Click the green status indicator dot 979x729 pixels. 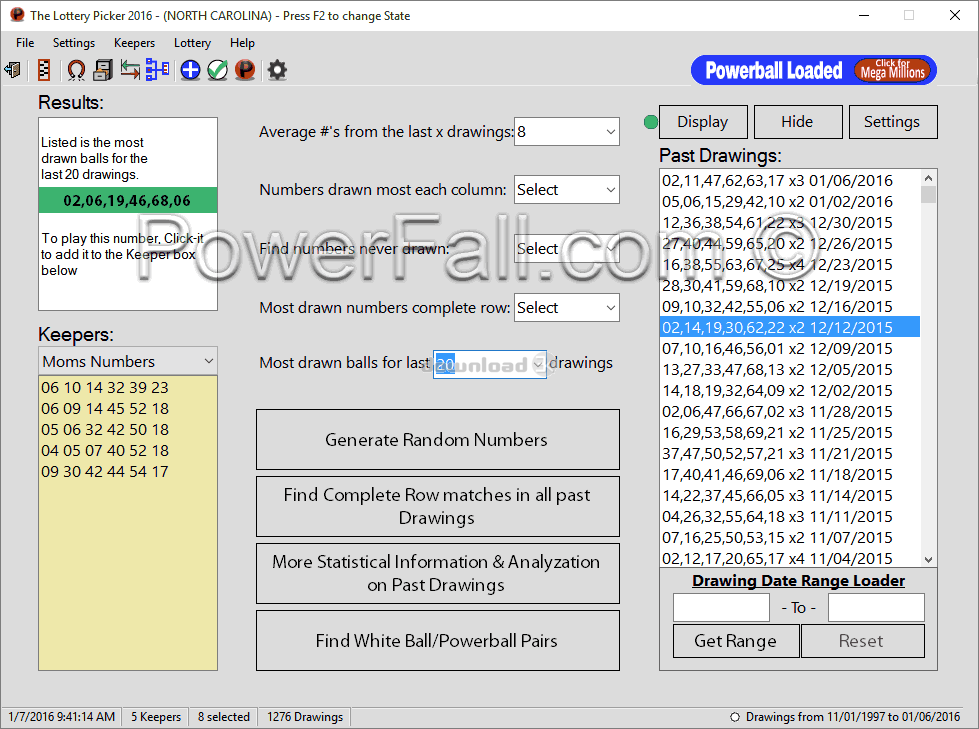[x=651, y=122]
